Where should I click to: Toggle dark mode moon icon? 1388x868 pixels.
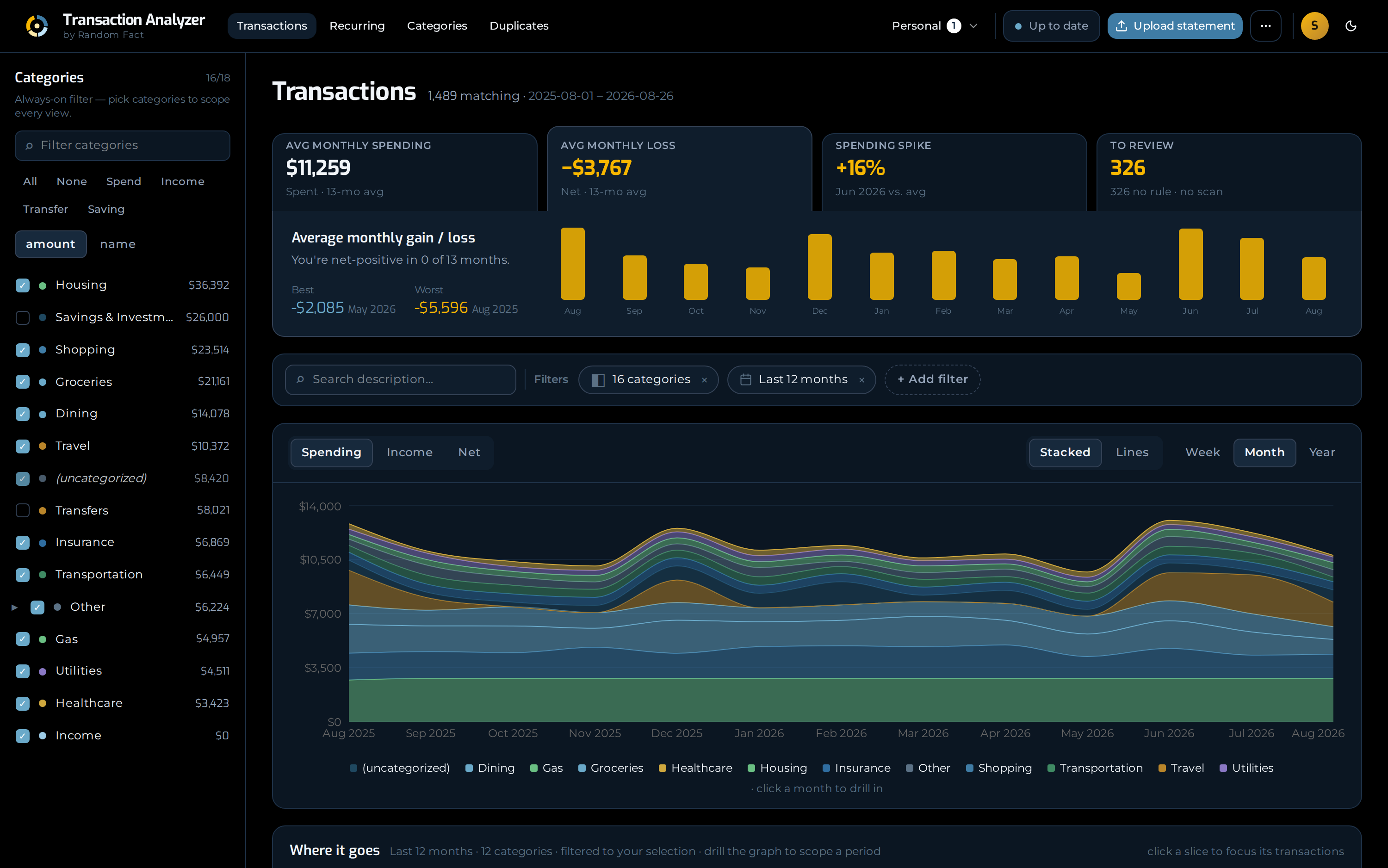(1351, 26)
